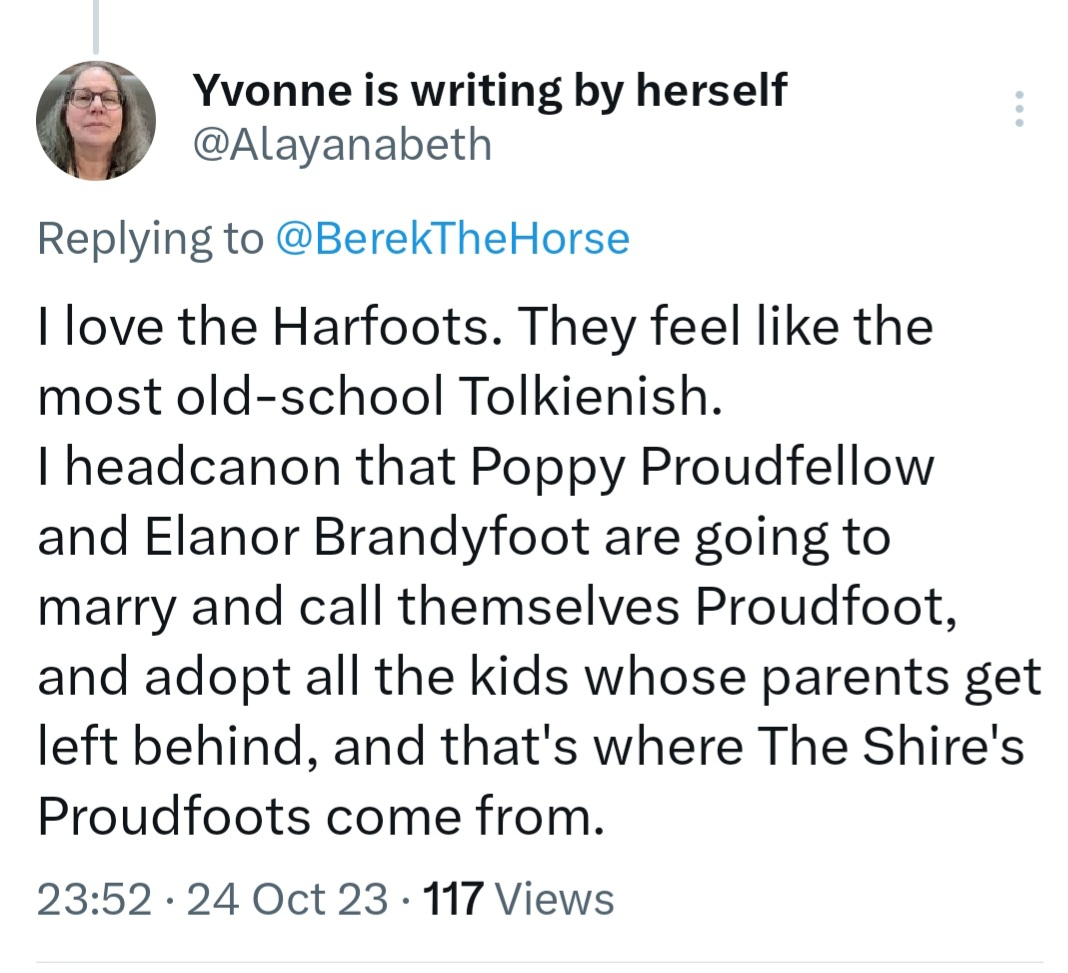This screenshot has height=973, width=1068.
Task: Tap the @Alayanabeth handle
Action: click(x=341, y=144)
